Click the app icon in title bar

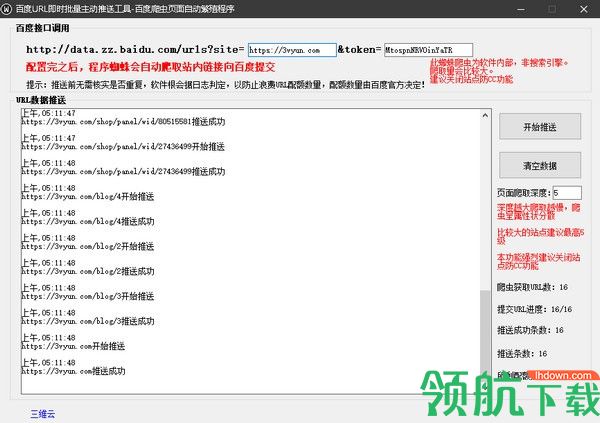pyautogui.click(x=7, y=9)
